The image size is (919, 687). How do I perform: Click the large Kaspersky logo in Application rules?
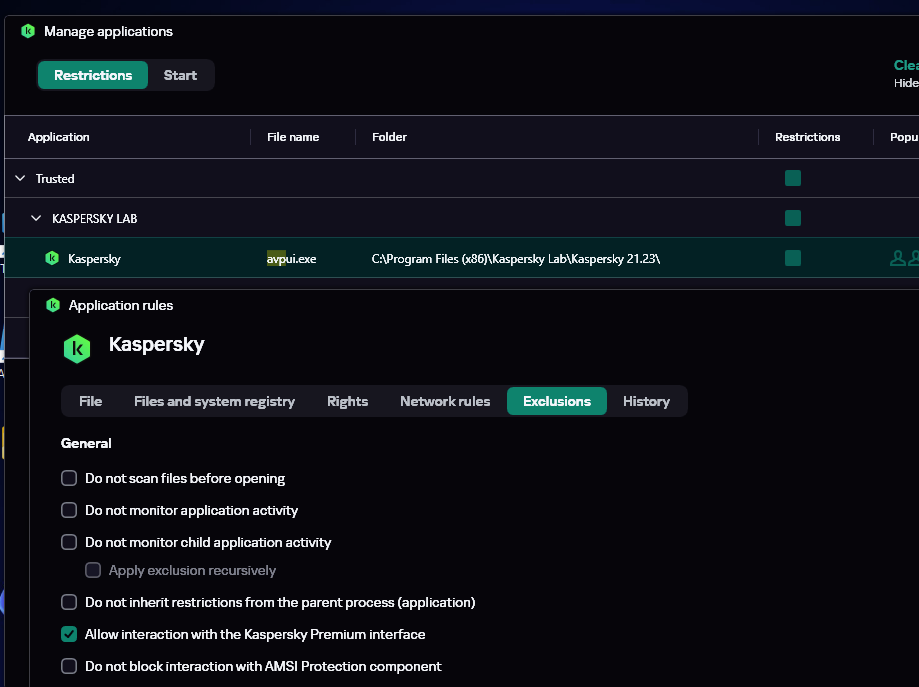coord(77,348)
